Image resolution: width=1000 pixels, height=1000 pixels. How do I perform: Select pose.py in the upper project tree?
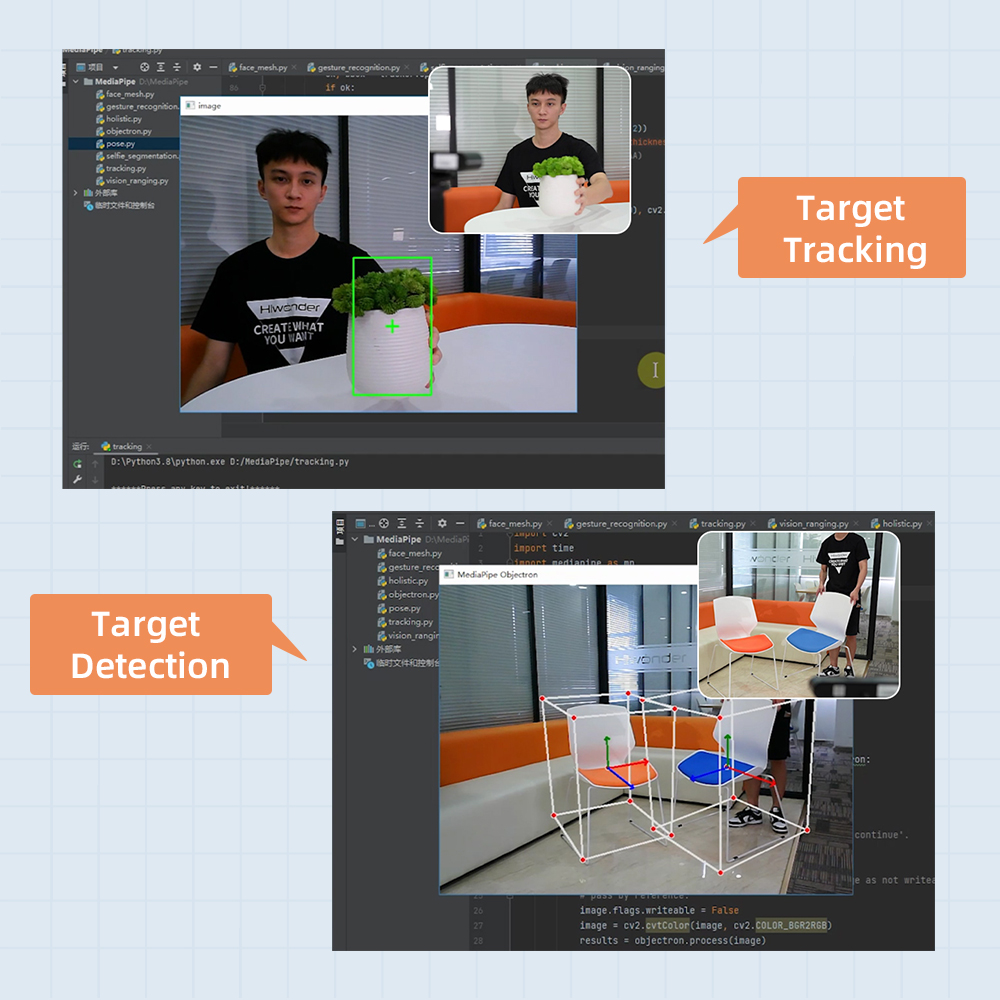120,144
